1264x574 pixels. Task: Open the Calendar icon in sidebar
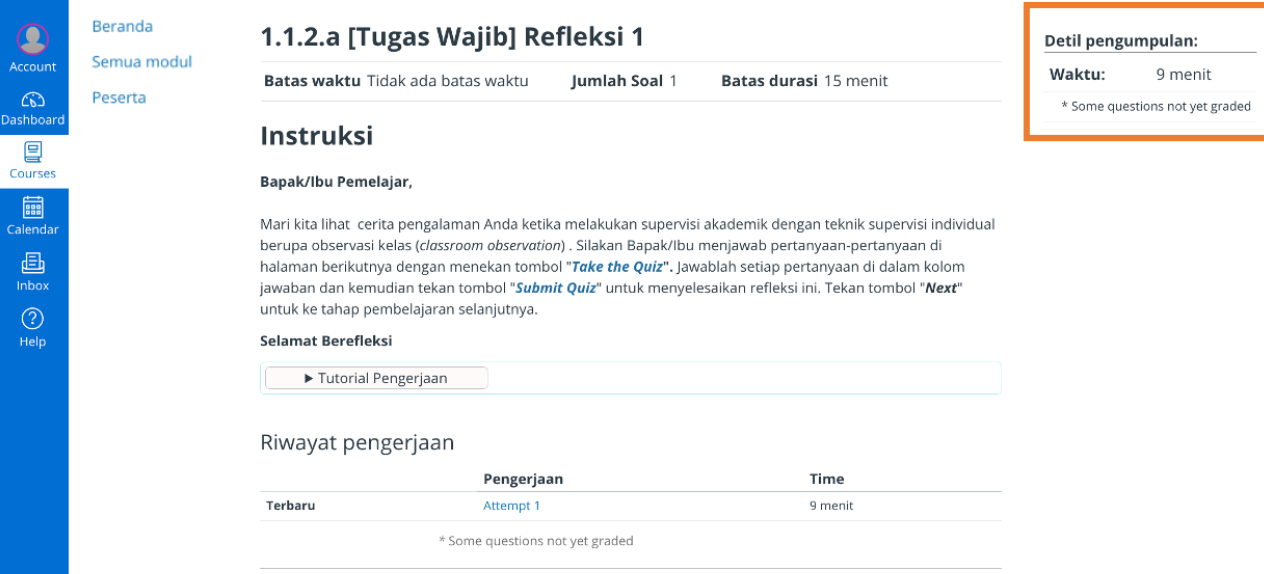[x=33, y=208]
